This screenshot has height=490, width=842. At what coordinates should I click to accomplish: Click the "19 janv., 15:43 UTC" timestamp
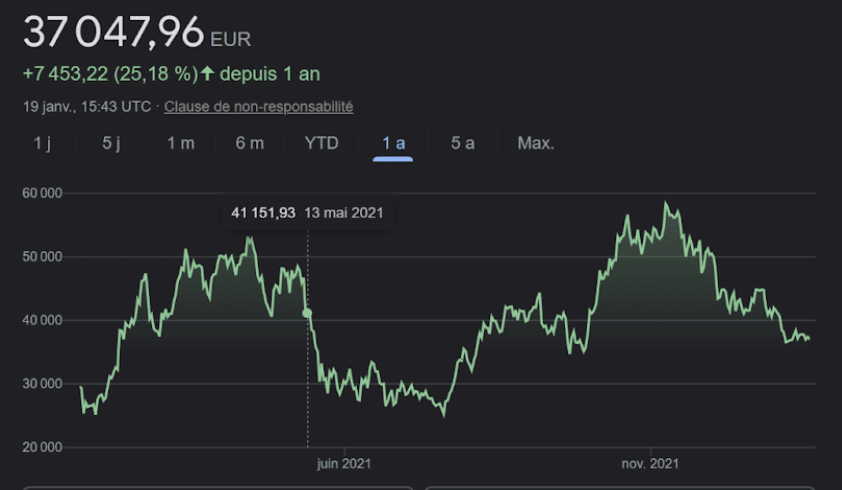pyautogui.click(x=88, y=106)
